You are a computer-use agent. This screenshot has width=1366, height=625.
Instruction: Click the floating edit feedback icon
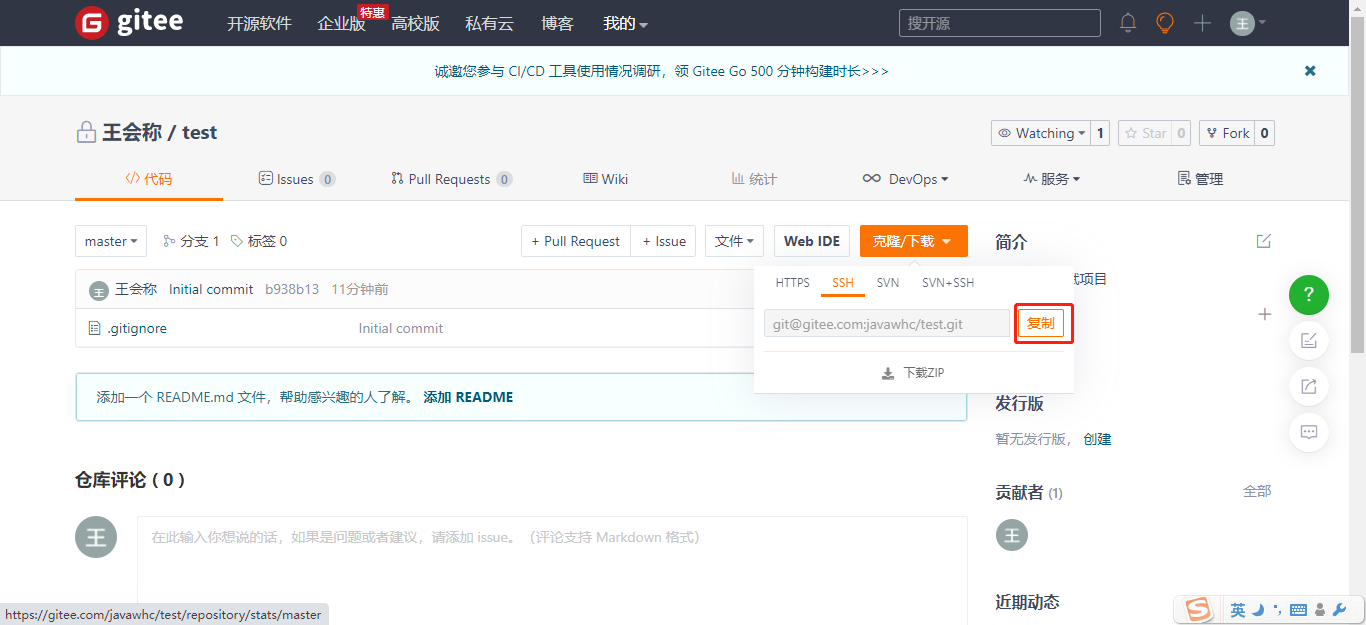point(1309,341)
